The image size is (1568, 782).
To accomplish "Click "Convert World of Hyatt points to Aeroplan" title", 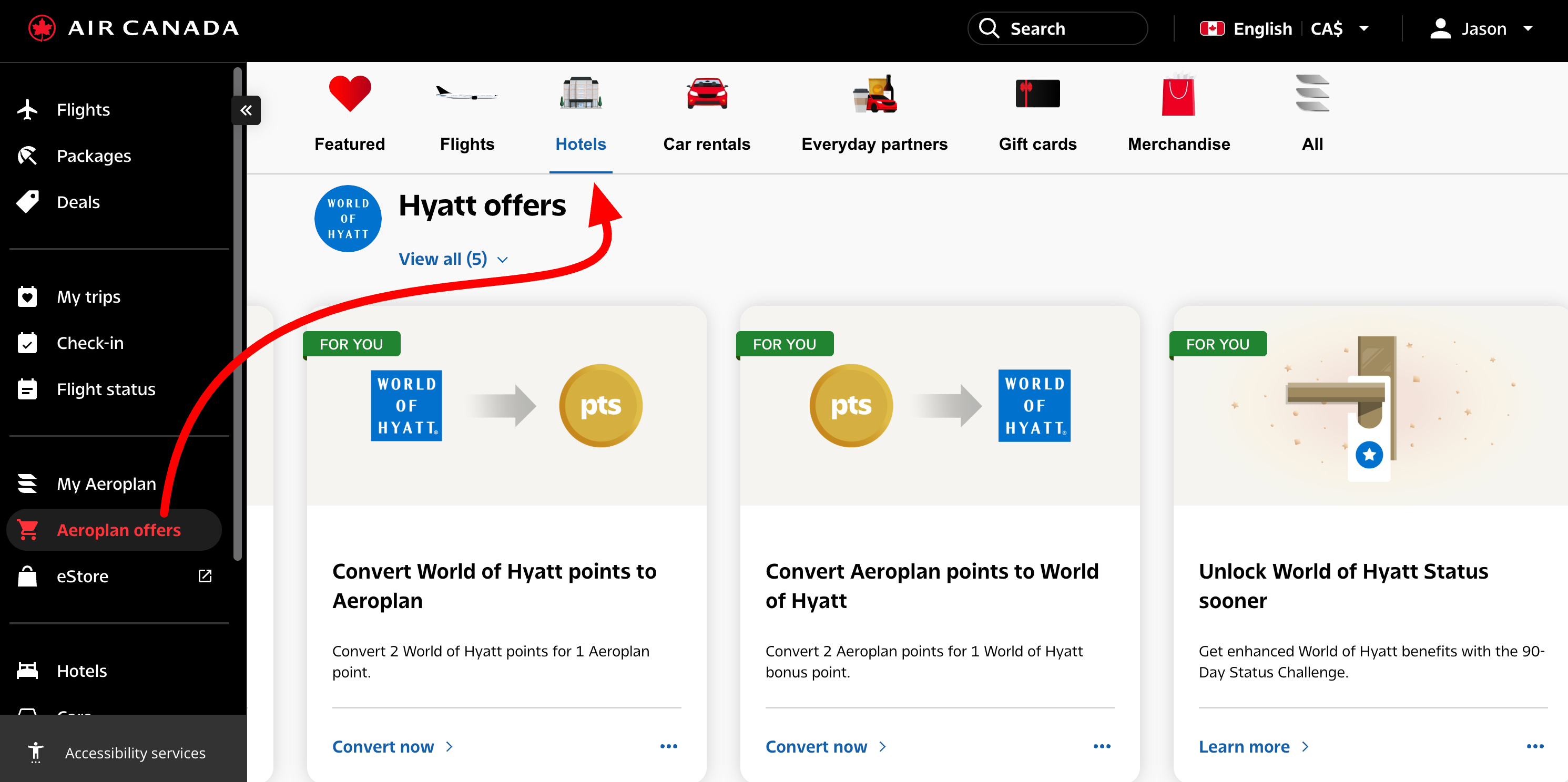I will 494,585.
